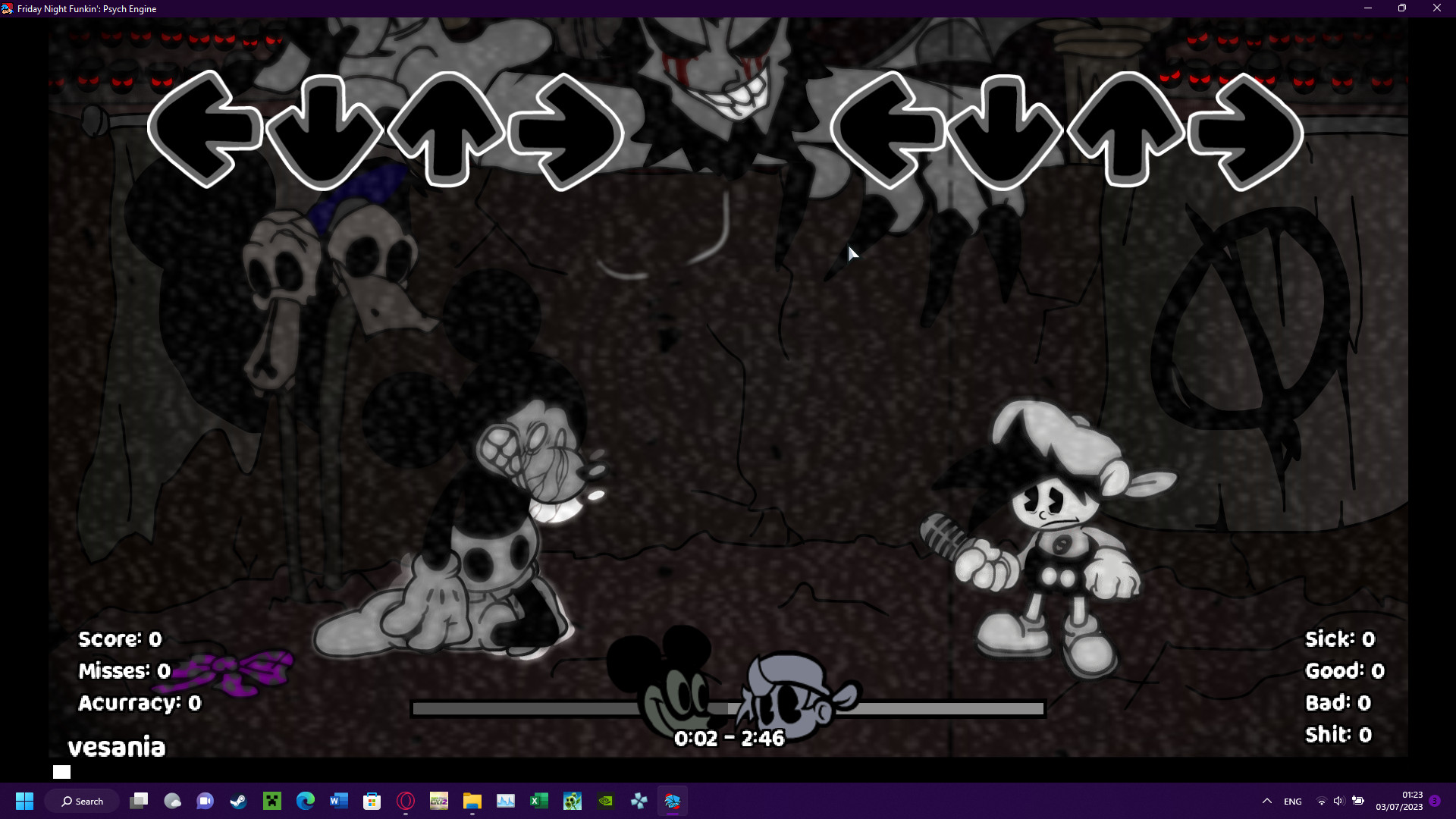Open File Explorer from the taskbar
1456x819 pixels.
pos(472,801)
